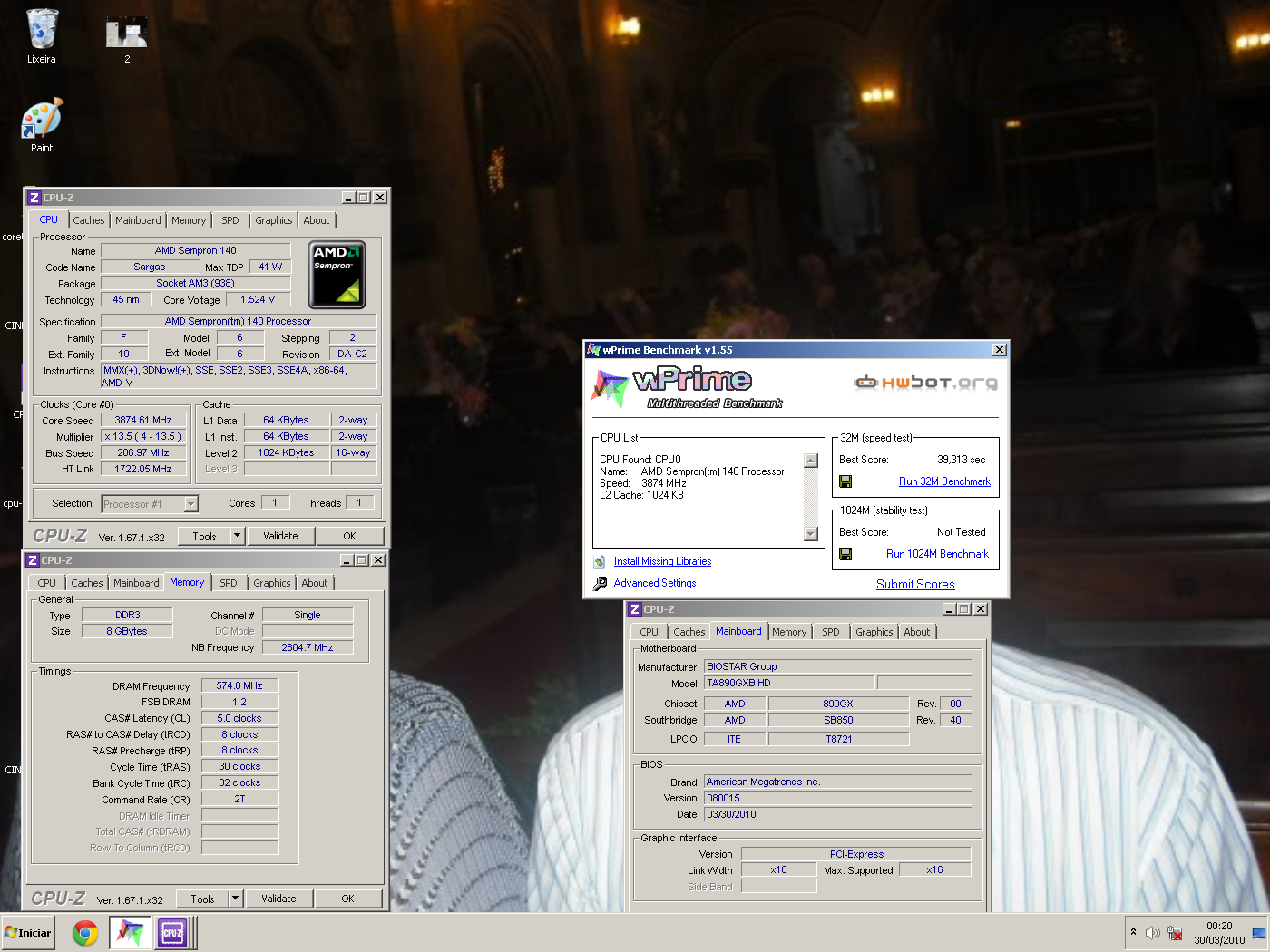Switch to Caches tab in the top CPU-Z window
This screenshot has width=1270, height=952.
[89, 220]
